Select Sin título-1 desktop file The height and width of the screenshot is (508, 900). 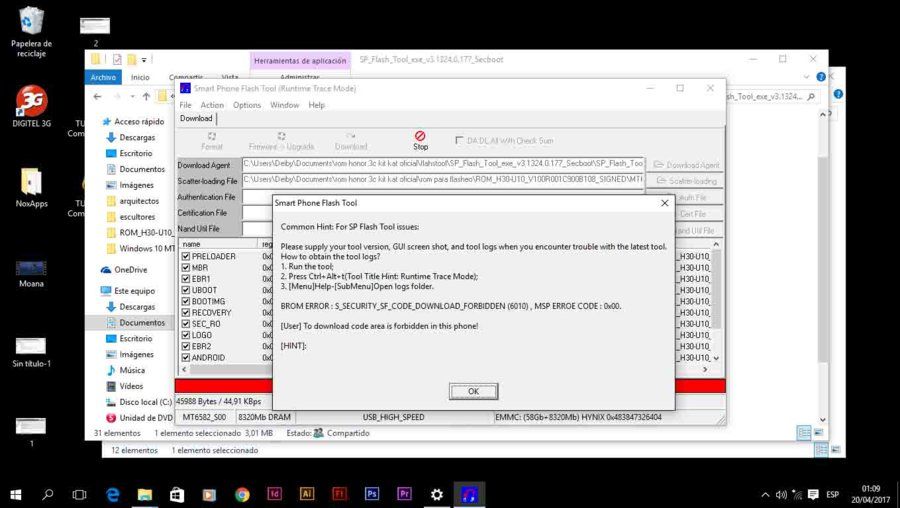(31, 352)
